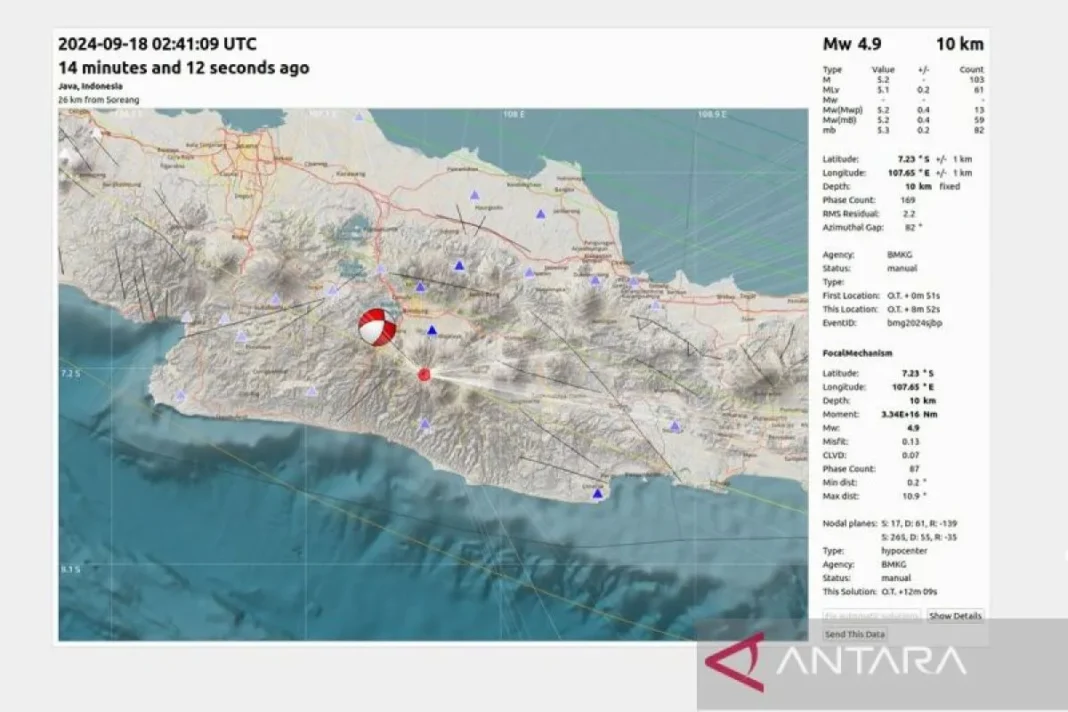Click the 'Mw 4.9' magnitude header

coord(852,44)
